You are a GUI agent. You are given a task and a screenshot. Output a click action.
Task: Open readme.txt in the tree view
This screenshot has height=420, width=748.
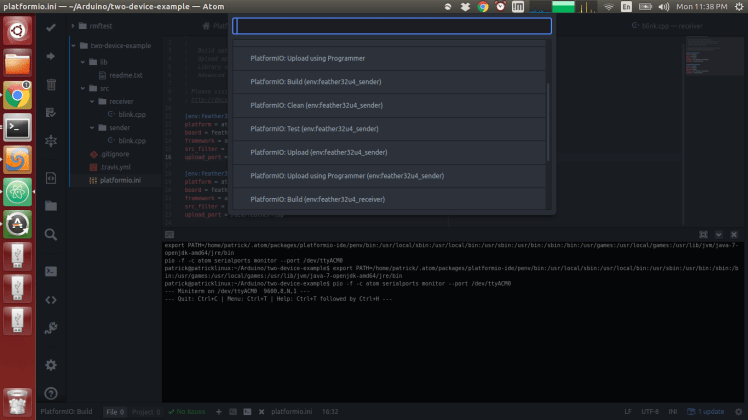click(125, 75)
